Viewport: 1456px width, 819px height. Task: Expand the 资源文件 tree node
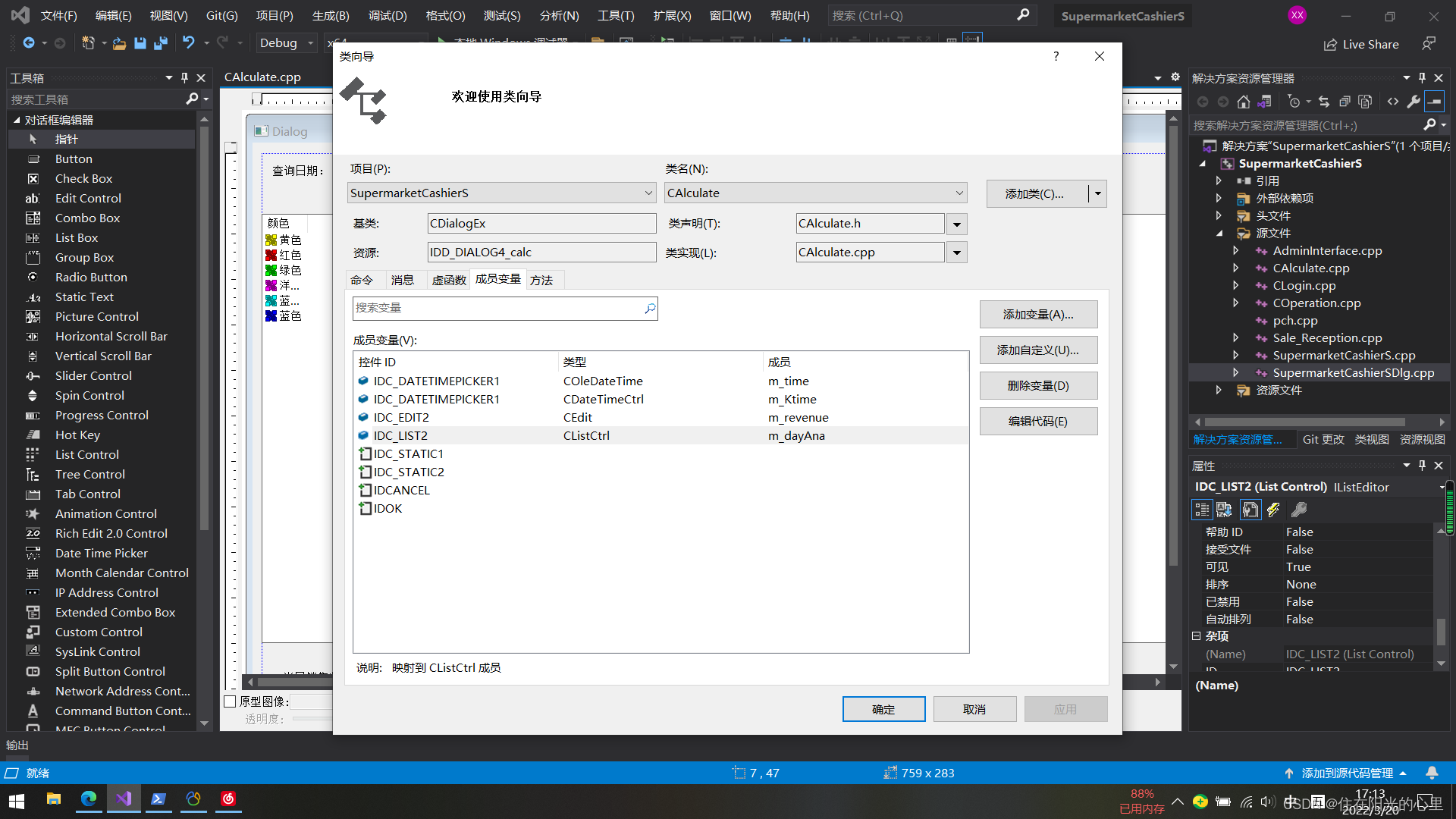[1219, 390]
